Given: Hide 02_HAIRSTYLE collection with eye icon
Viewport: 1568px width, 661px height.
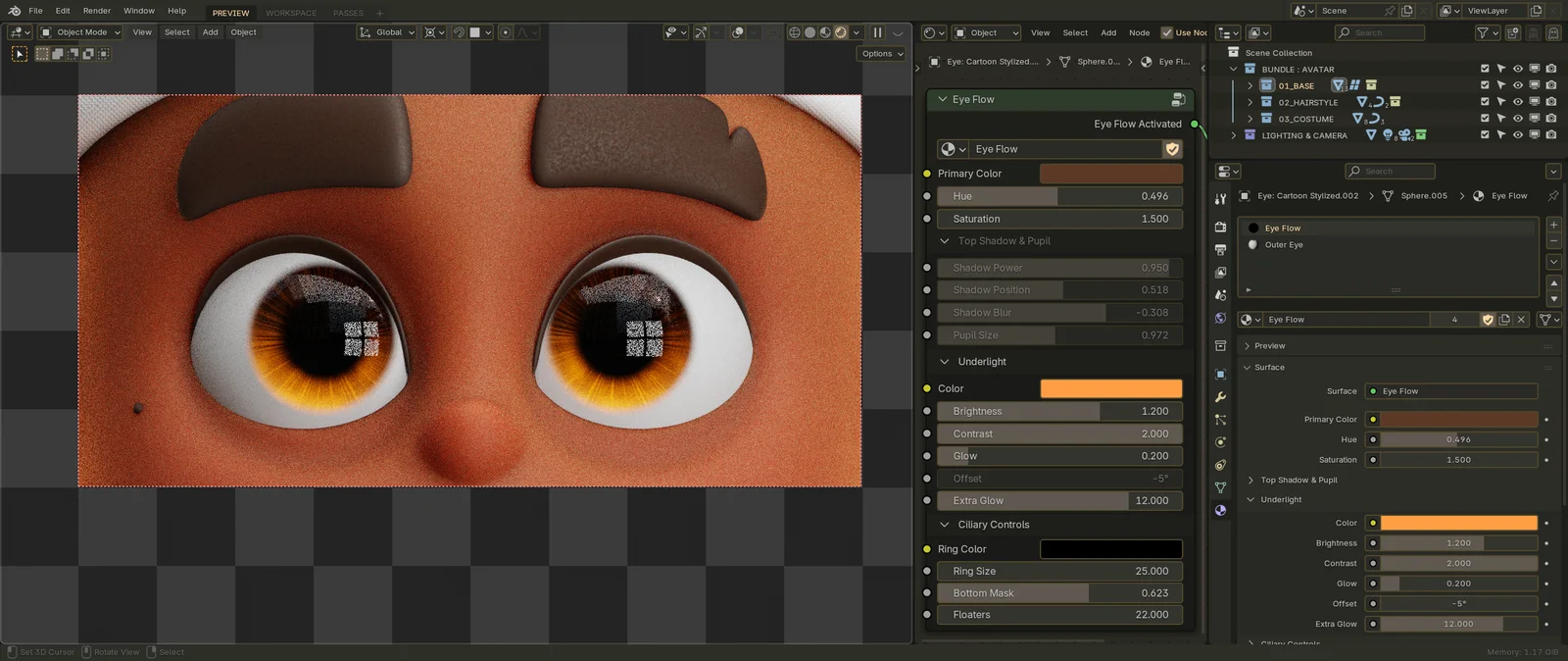Looking at the screenshot, I should pyautogui.click(x=1517, y=102).
